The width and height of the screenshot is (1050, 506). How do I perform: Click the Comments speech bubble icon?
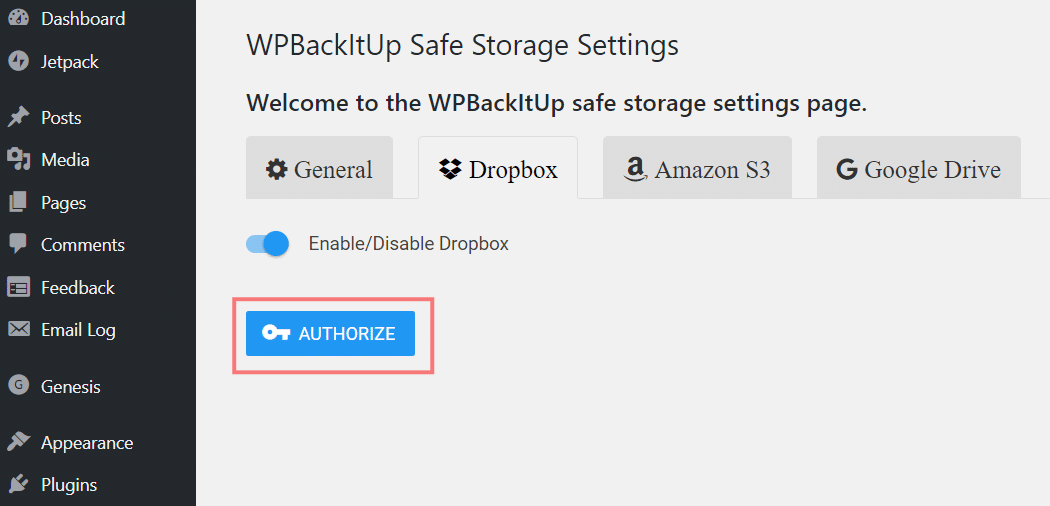tap(18, 244)
